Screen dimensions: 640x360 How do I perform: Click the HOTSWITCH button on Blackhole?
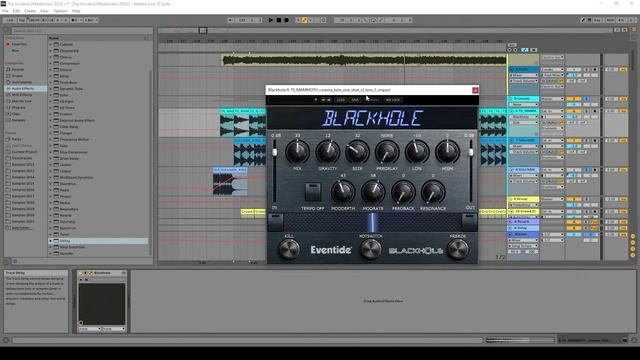(x=371, y=249)
